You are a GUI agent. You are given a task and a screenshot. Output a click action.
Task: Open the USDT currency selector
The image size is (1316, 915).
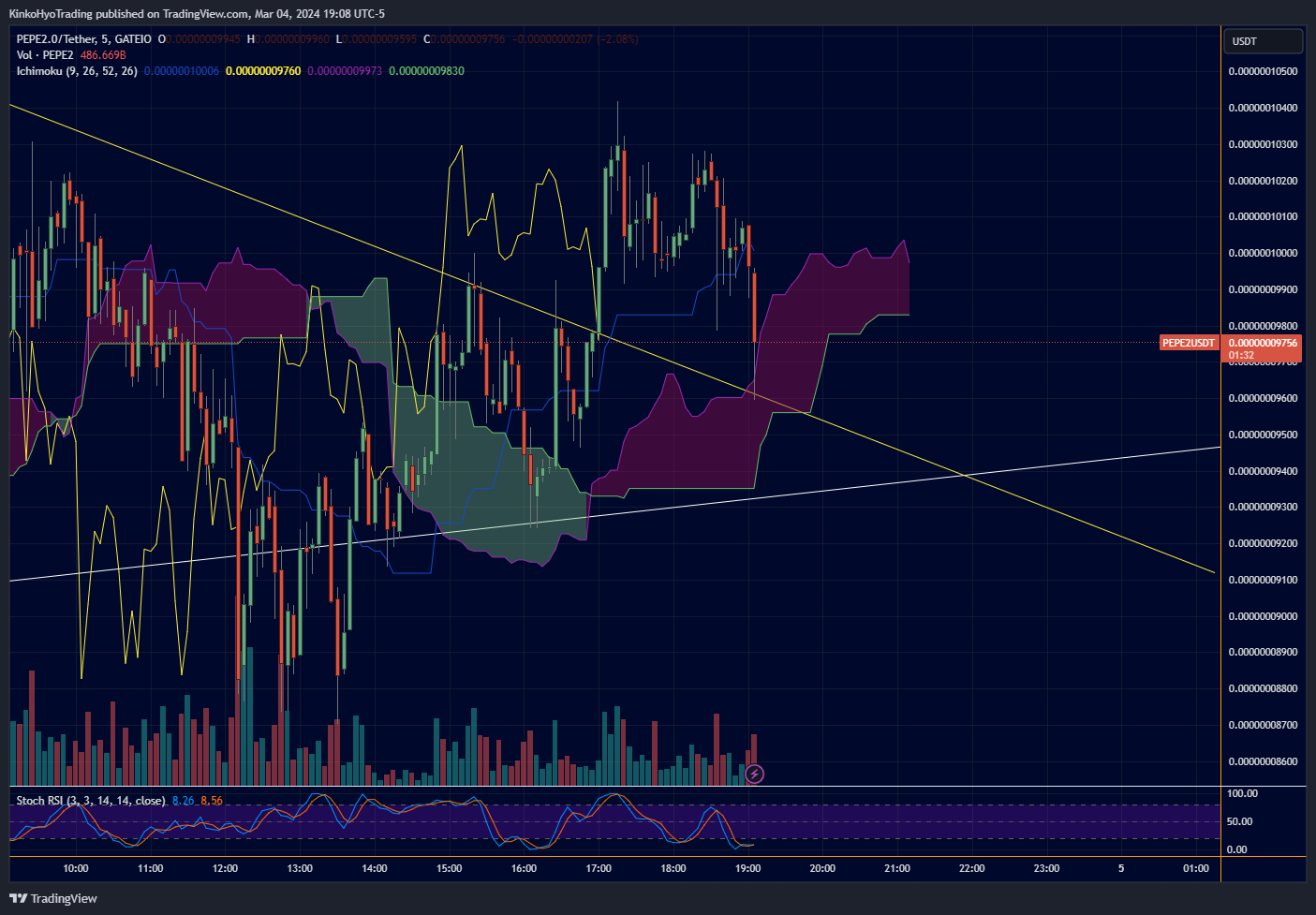point(1263,41)
